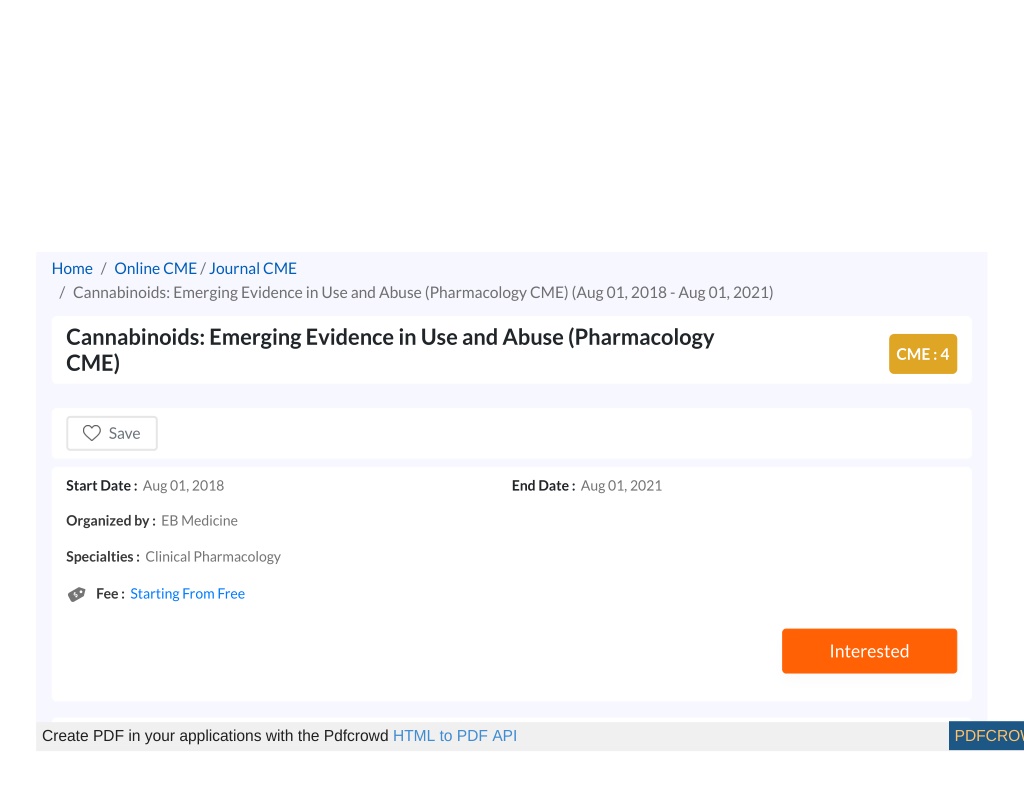Click the heart icon in Save button
The image size is (1024, 791).
click(x=91, y=433)
